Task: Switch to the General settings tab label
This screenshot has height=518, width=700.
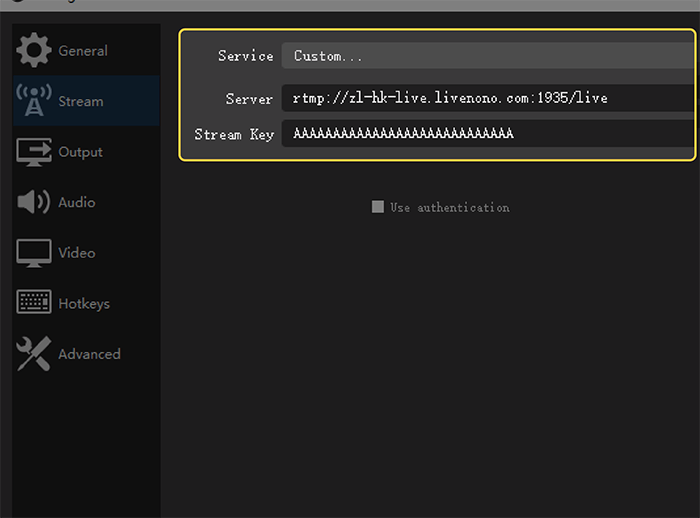Action: click(x=83, y=51)
